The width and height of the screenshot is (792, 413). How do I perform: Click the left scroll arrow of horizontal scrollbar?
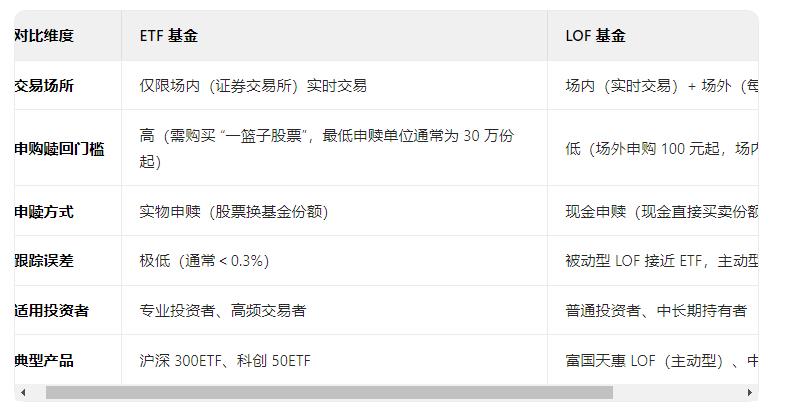pyautogui.click(x=23, y=392)
